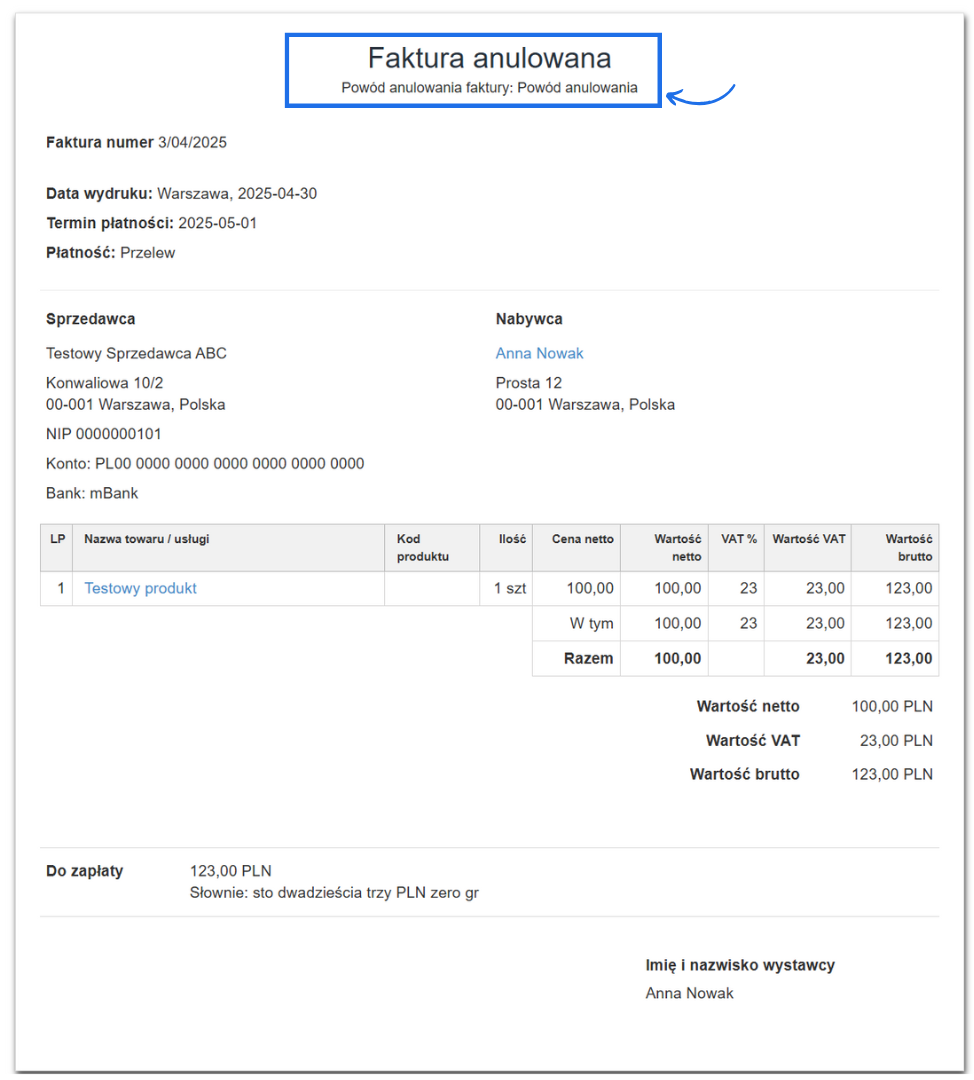Image resolution: width=974 pixels, height=1080 pixels.
Task: Select the 'Słownie' amount in words line
Action: (x=334, y=893)
